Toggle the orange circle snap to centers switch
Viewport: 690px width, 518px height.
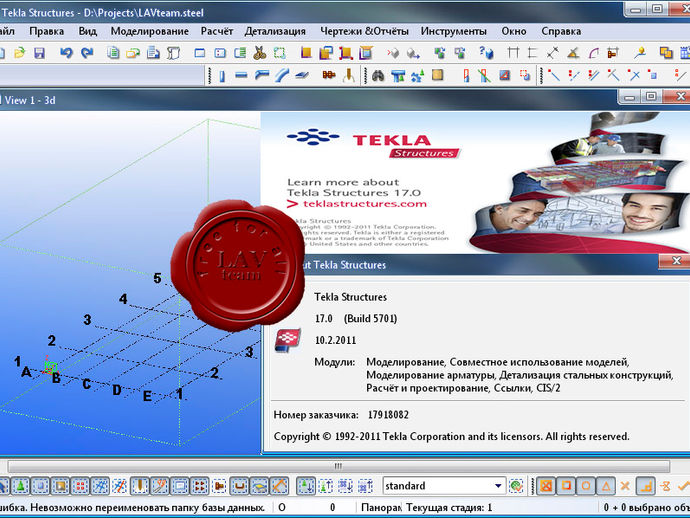pos(586,486)
